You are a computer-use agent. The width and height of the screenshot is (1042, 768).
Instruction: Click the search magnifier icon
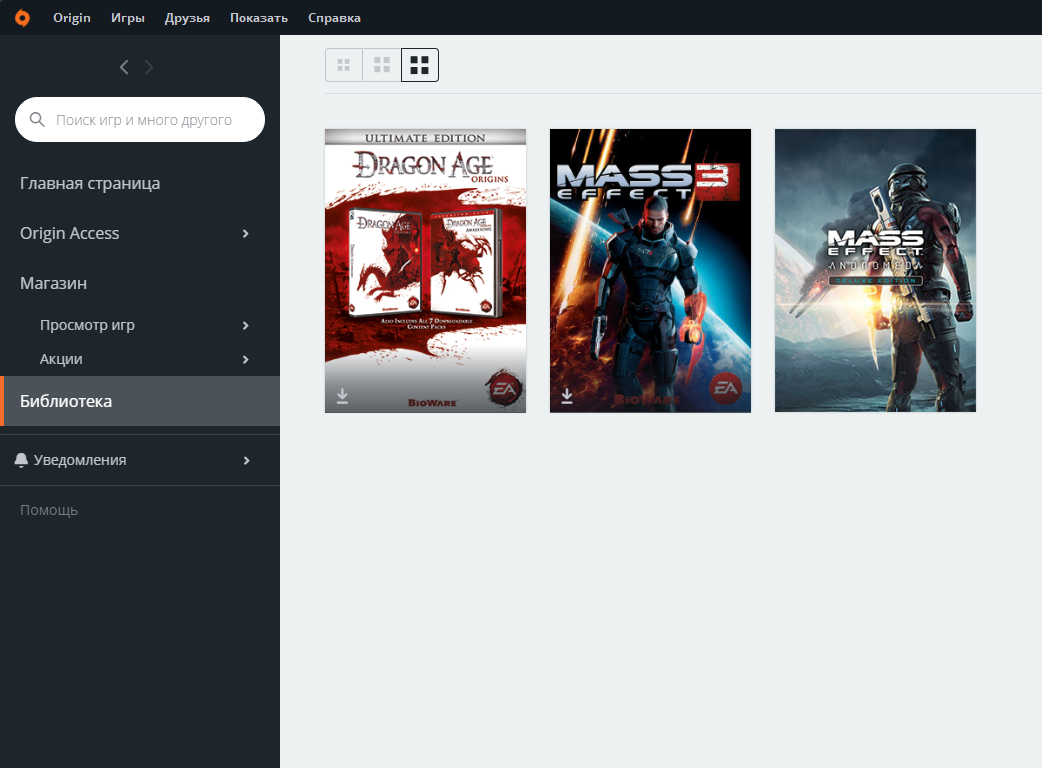(37, 120)
